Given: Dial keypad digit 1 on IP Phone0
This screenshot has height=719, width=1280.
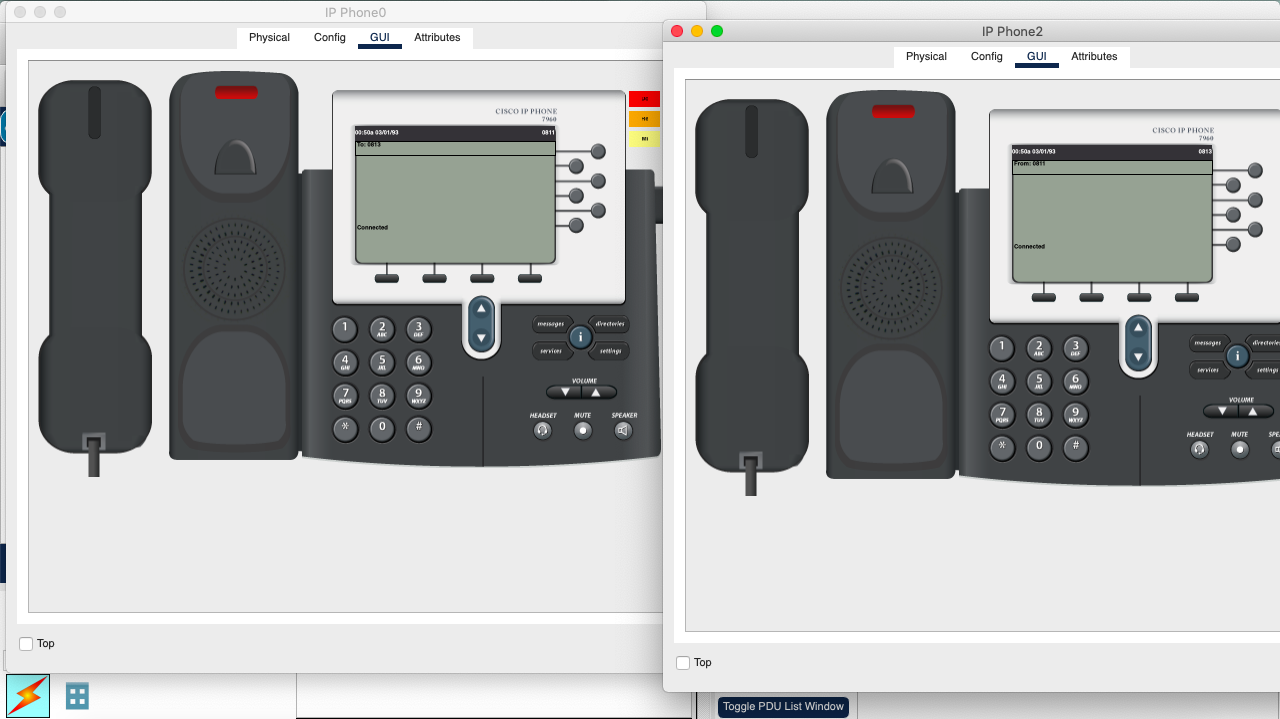Looking at the screenshot, I should 345,328.
